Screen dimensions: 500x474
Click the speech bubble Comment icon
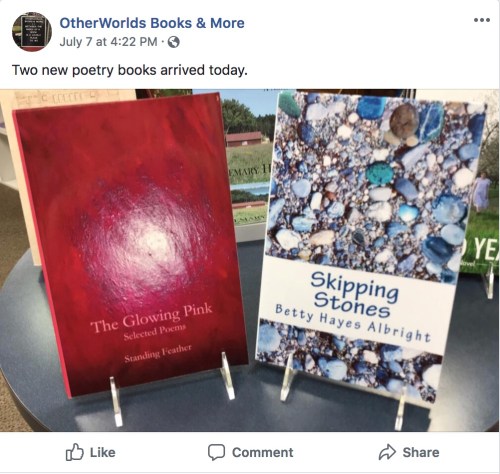click(x=216, y=452)
